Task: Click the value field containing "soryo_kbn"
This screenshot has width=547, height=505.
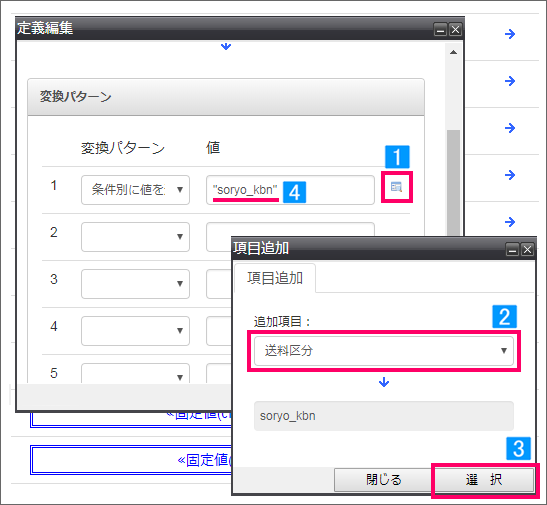Action: point(290,190)
